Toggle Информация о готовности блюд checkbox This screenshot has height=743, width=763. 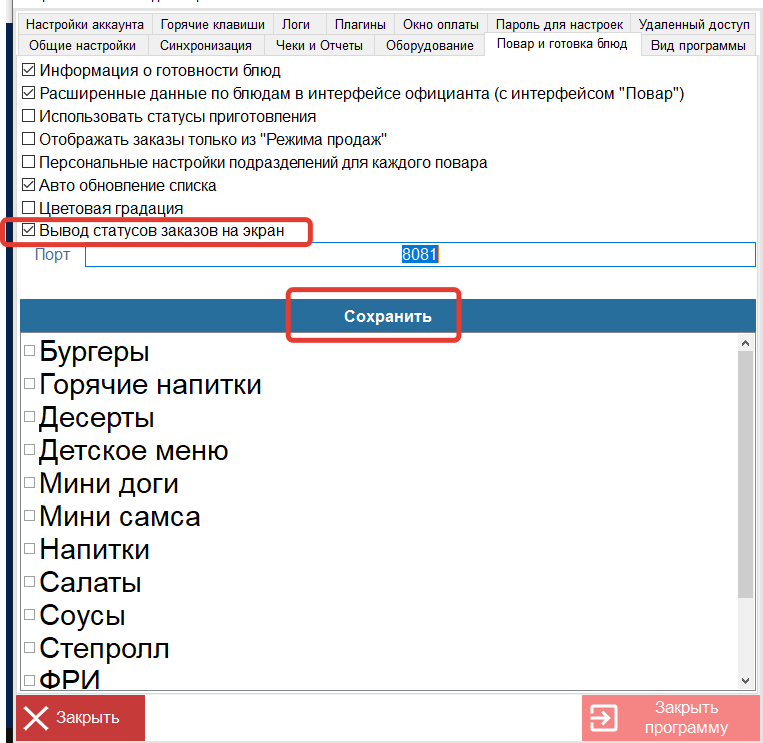pyautogui.click(x=29, y=71)
